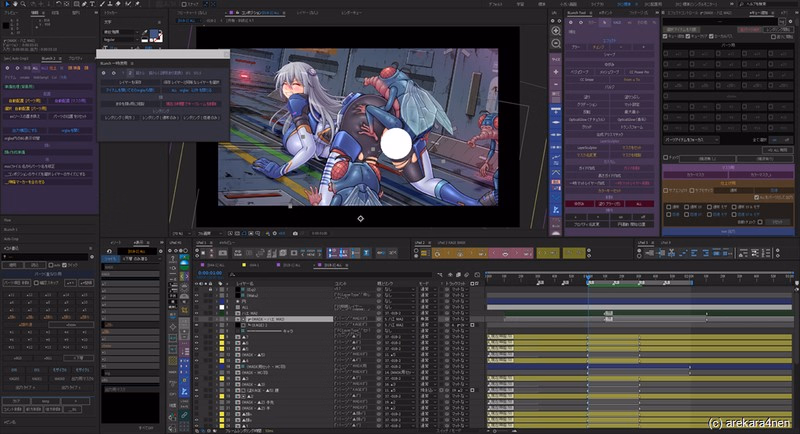Toggle eye visibility of the ハエ WAG layer
The height and width of the screenshot is (434, 800).
click(194, 314)
